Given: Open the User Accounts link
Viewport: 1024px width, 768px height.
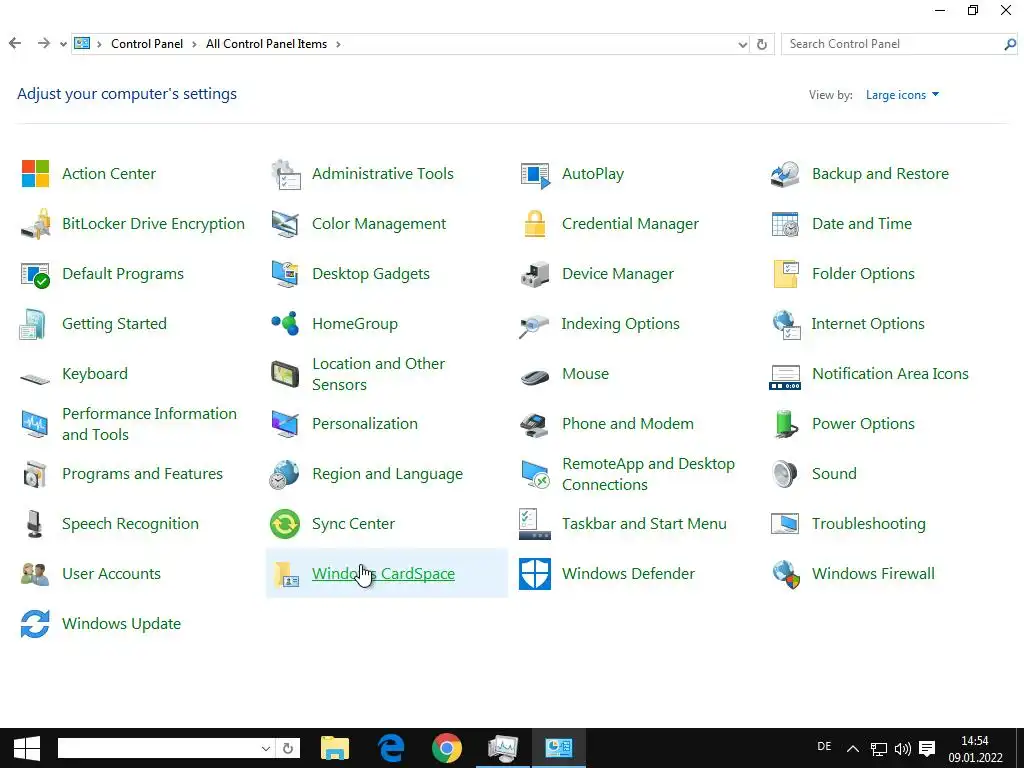Looking at the screenshot, I should 111,574.
